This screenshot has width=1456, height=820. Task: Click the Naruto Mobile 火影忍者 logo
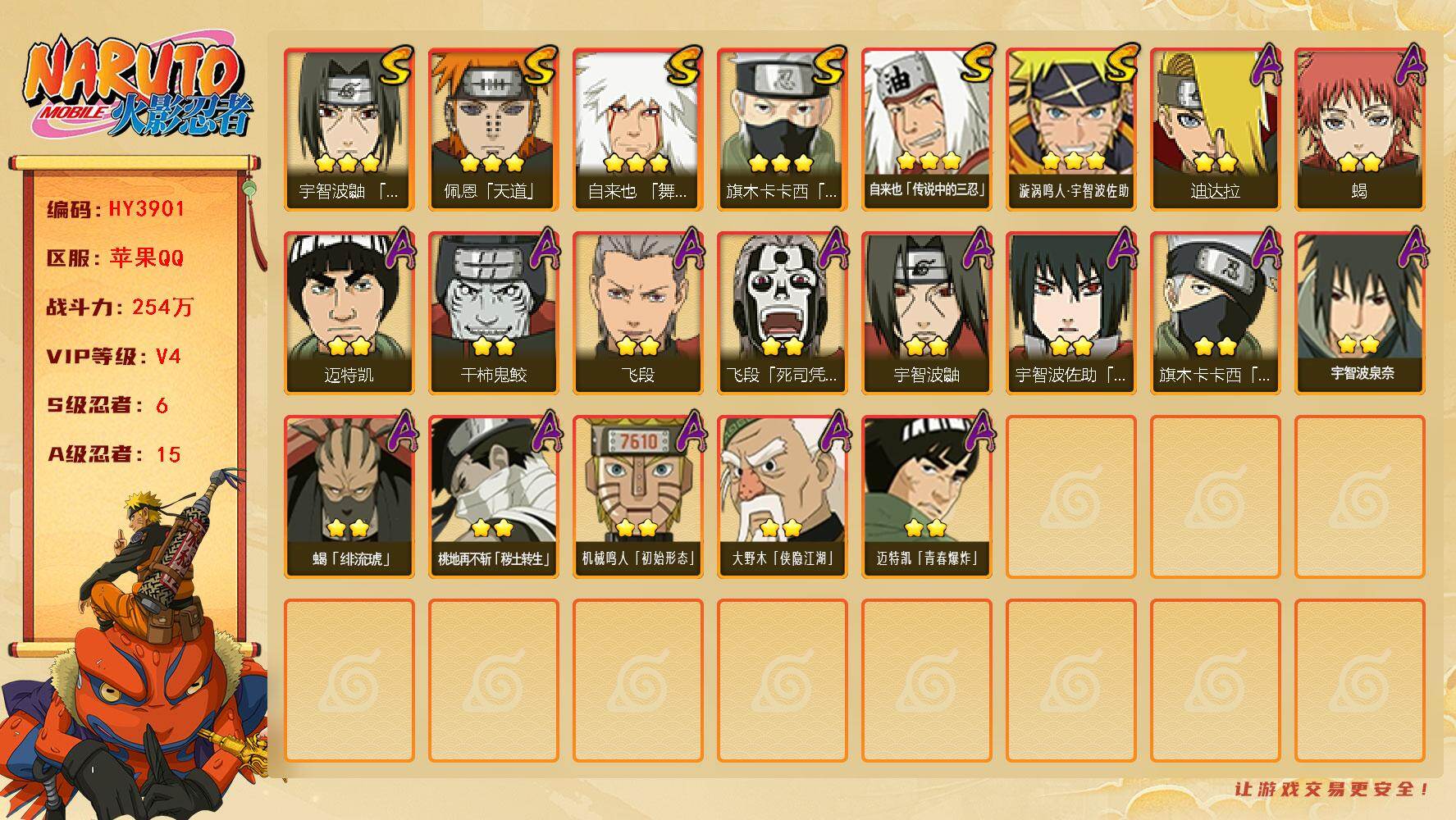coord(138,86)
